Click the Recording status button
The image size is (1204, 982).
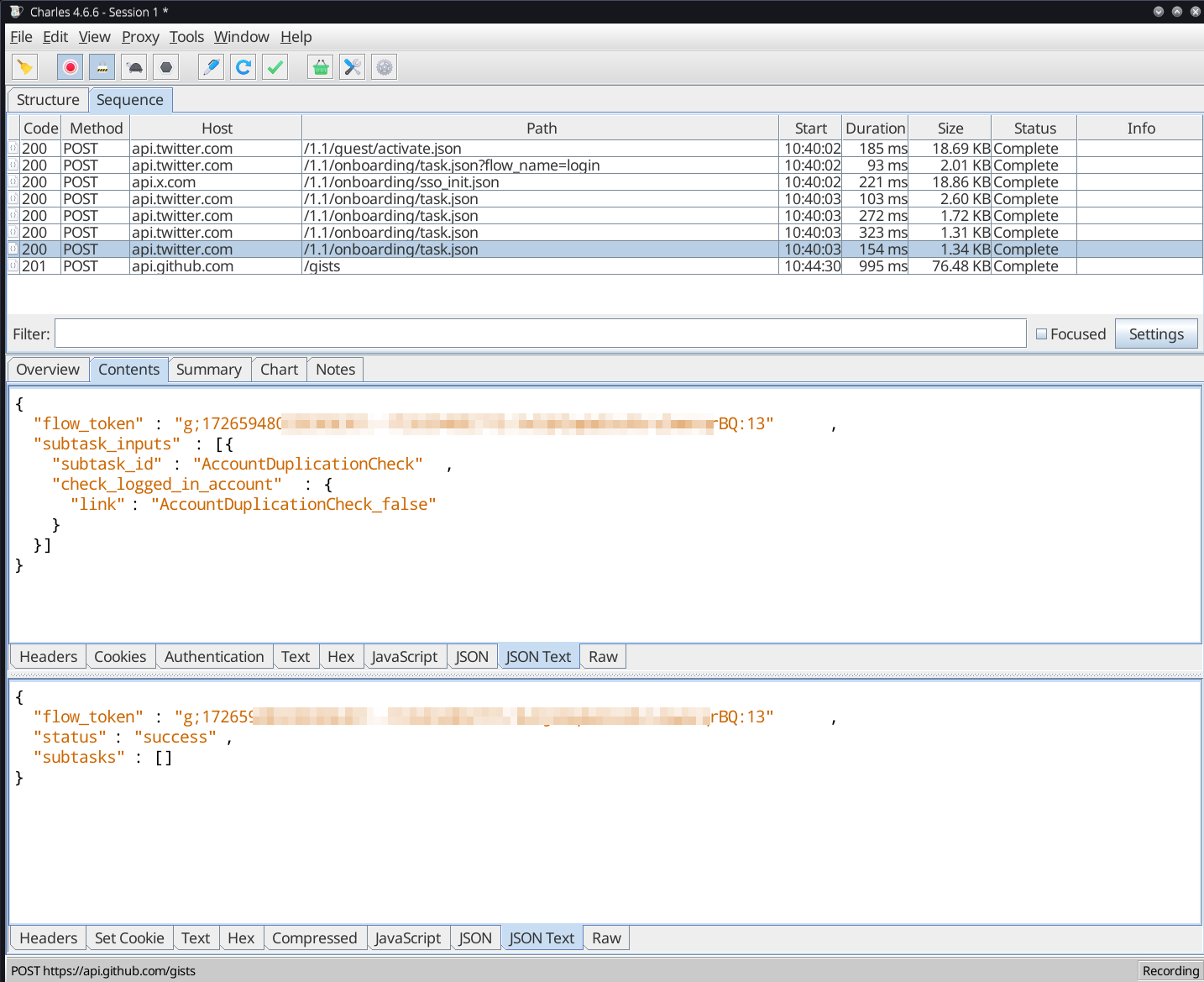pos(1170,971)
